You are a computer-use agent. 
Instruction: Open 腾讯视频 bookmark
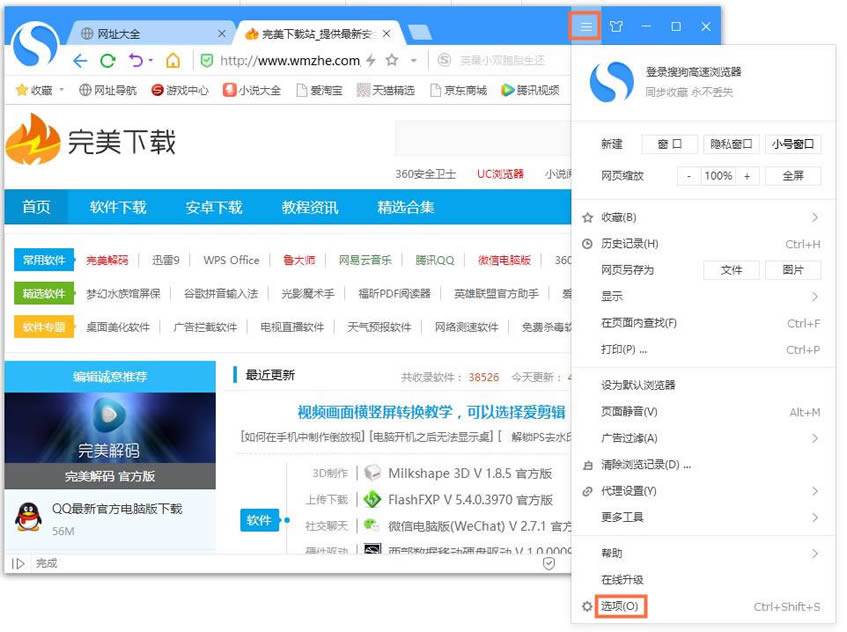click(x=530, y=90)
